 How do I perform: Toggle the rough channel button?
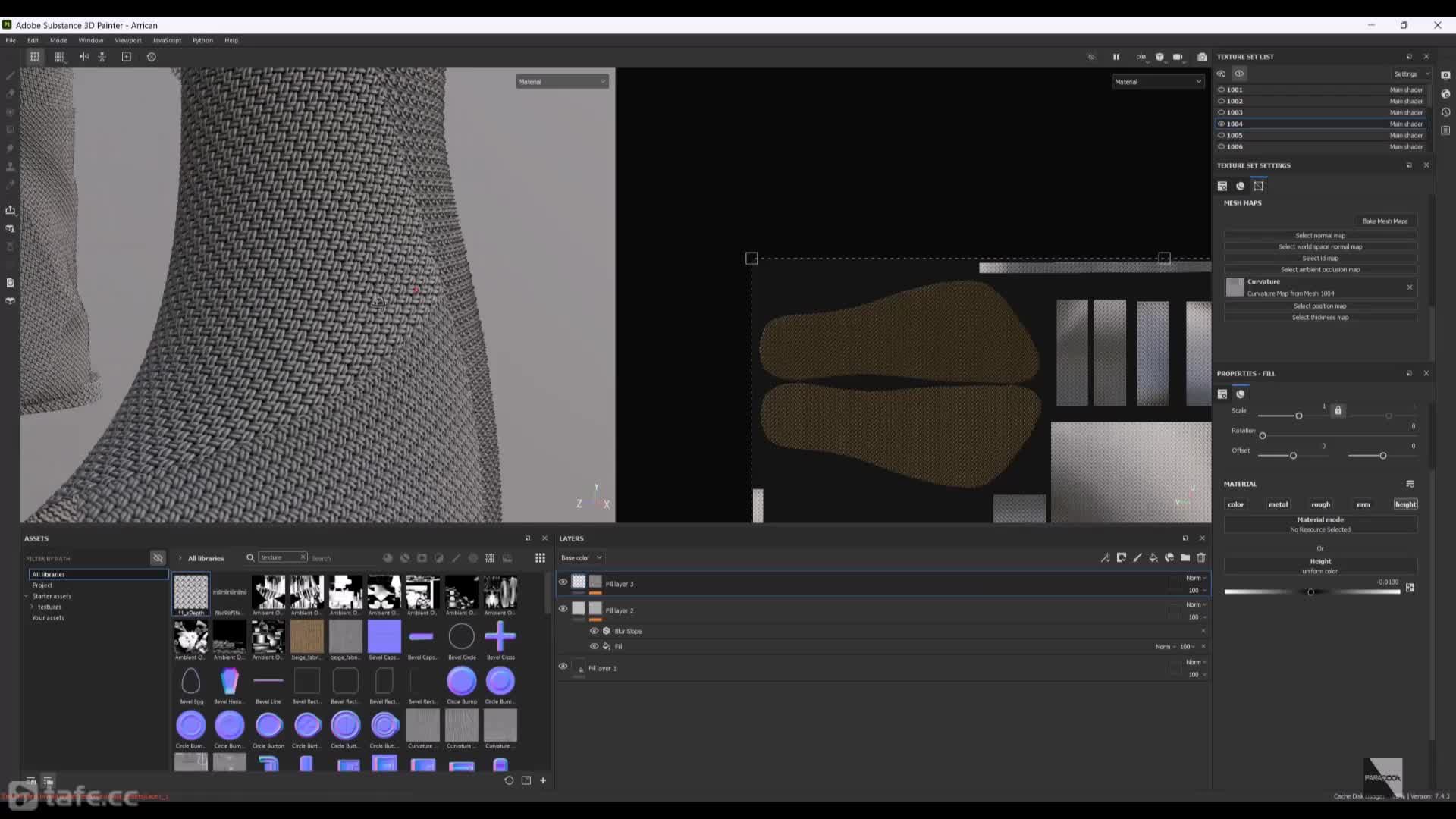pos(1320,504)
